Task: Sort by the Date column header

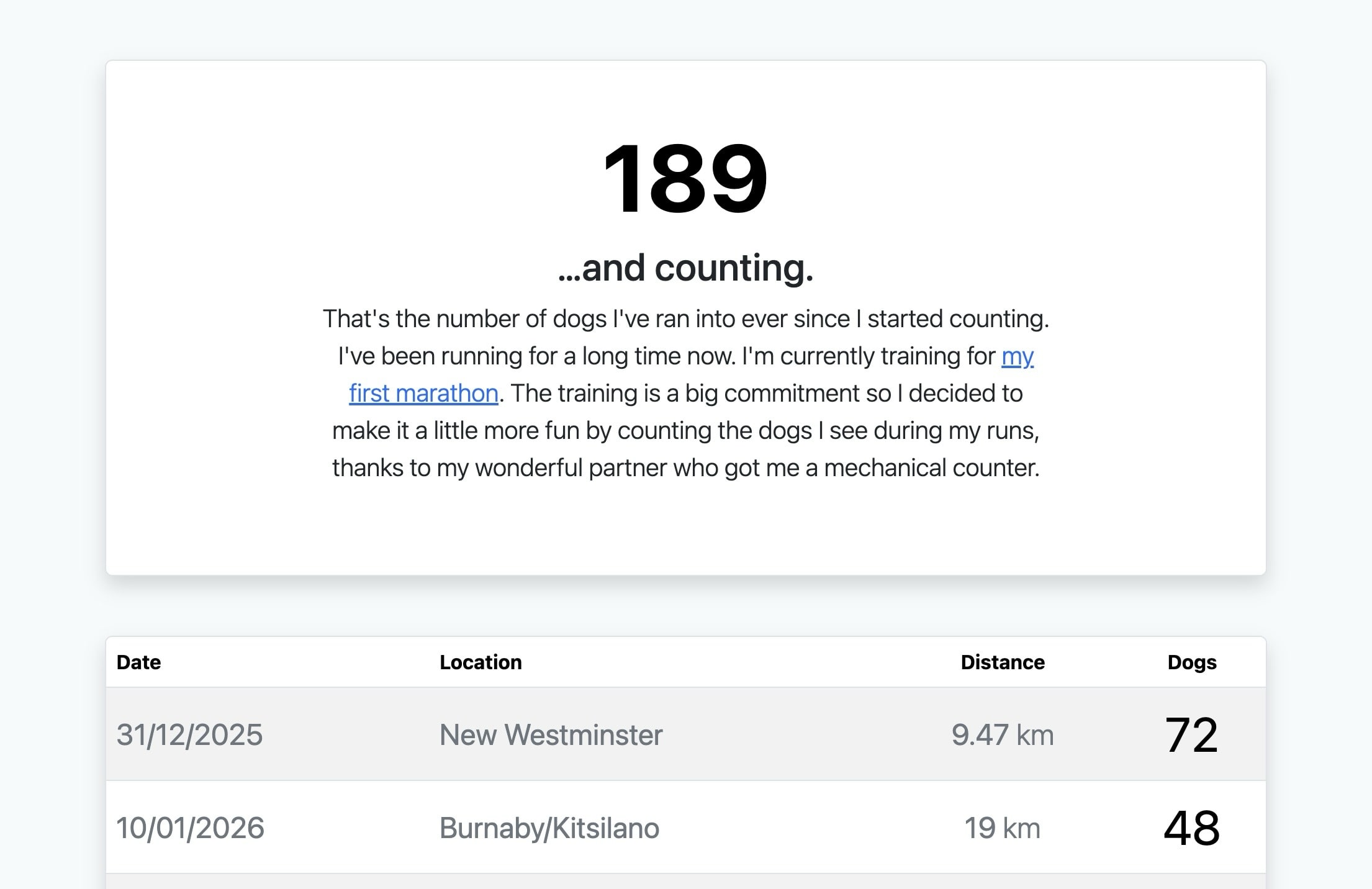Action: (x=138, y=662)
